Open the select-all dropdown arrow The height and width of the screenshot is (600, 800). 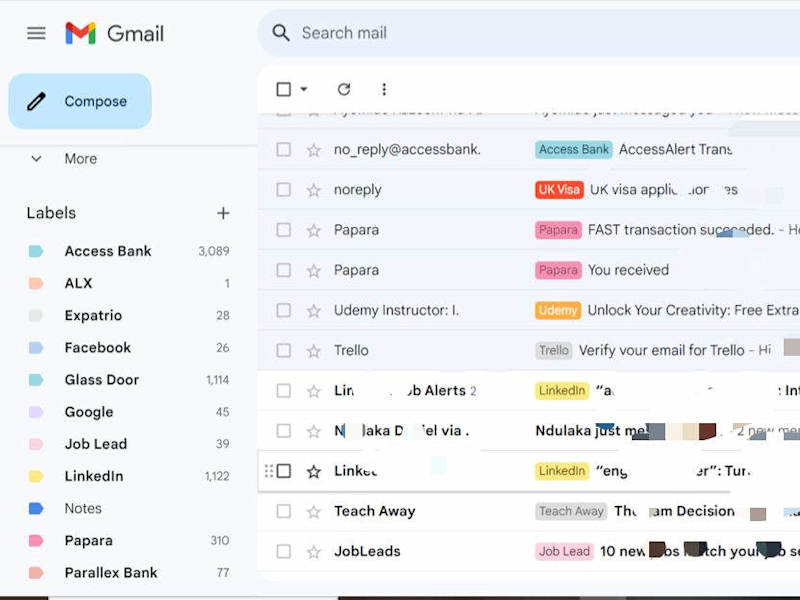pyautogui.click(x=304, y=89)
